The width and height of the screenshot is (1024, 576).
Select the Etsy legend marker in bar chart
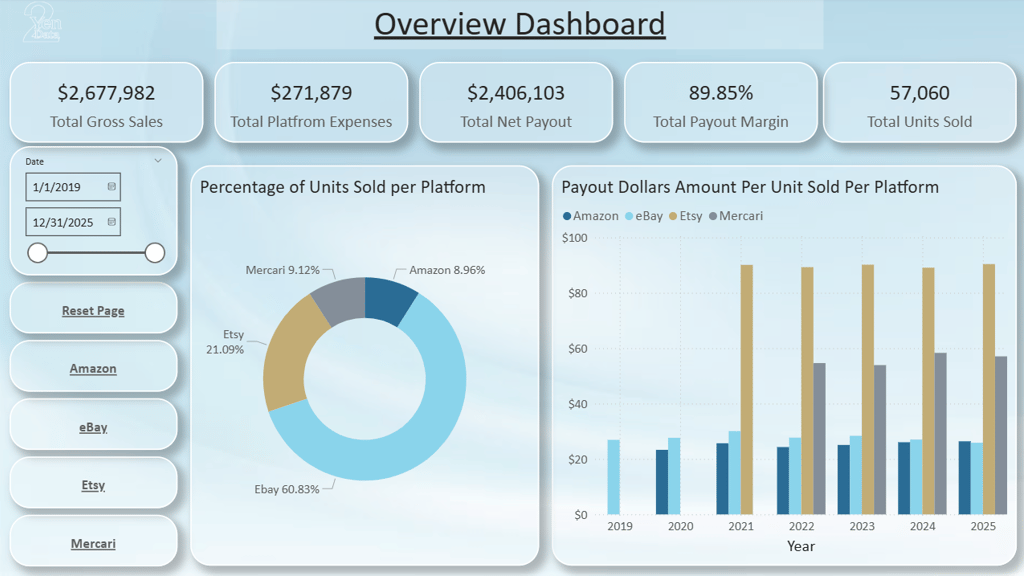point(673,216)
